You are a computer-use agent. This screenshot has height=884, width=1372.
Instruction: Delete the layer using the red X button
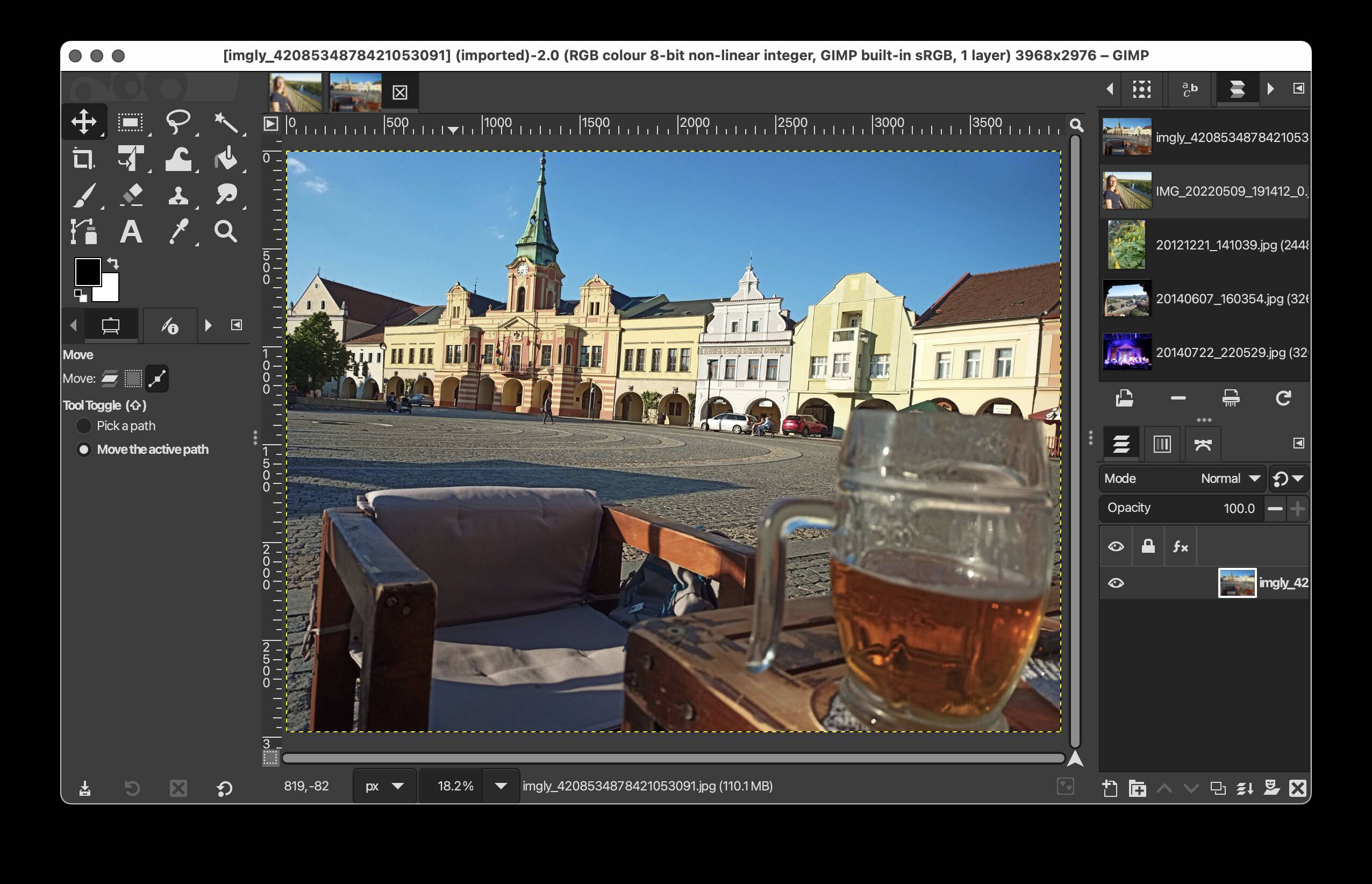[1297, 788]
